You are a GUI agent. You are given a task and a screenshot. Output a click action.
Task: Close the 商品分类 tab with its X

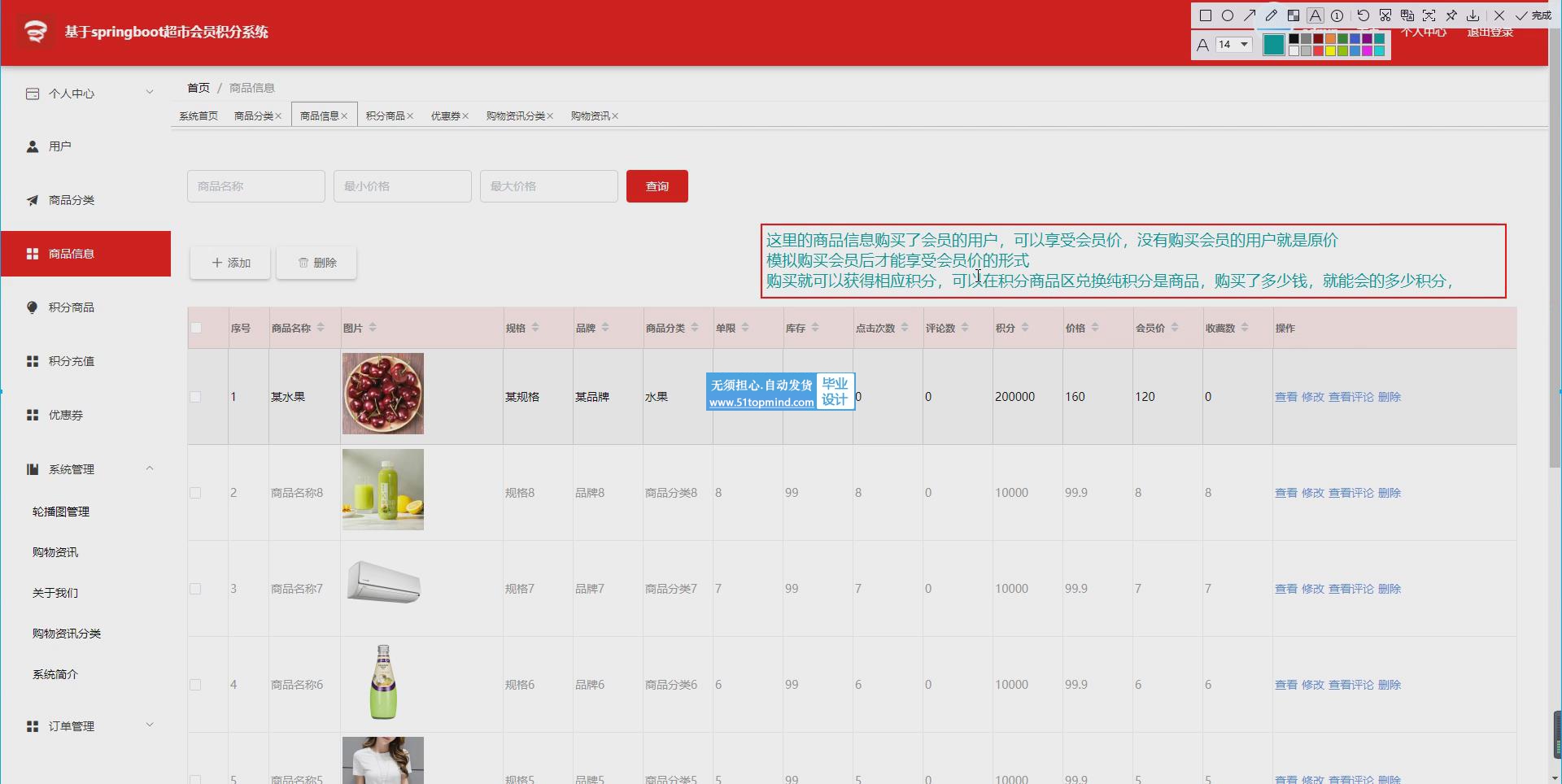pos(278,116)
